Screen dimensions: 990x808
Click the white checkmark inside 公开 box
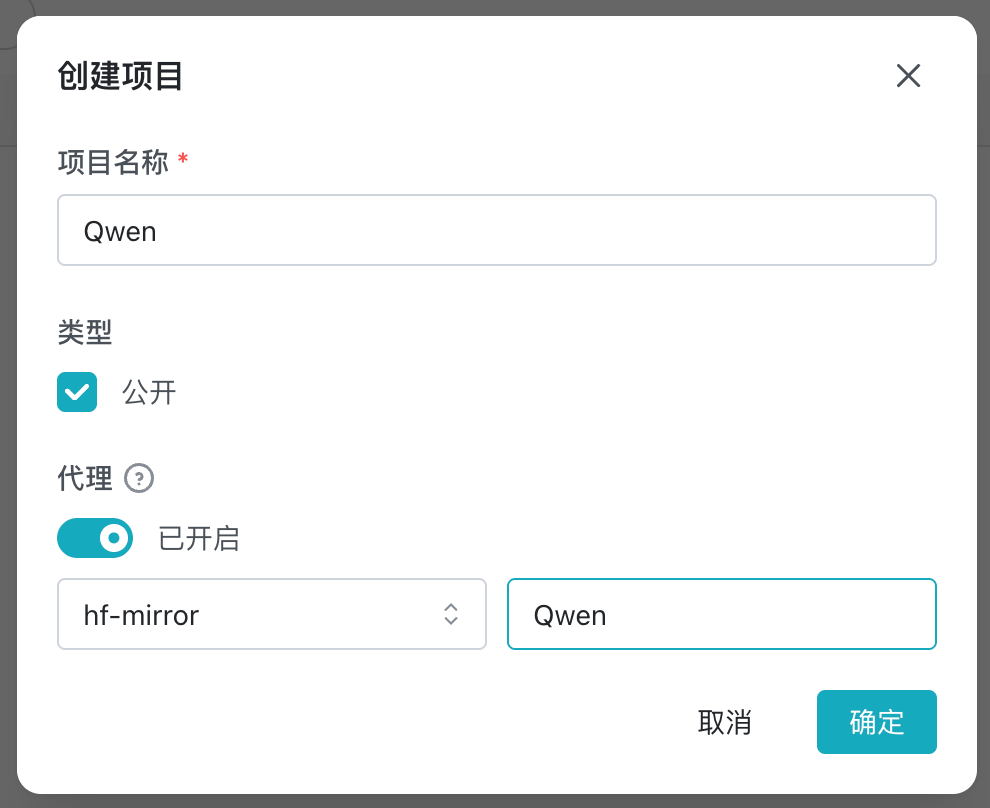click(x=77, y=393)
